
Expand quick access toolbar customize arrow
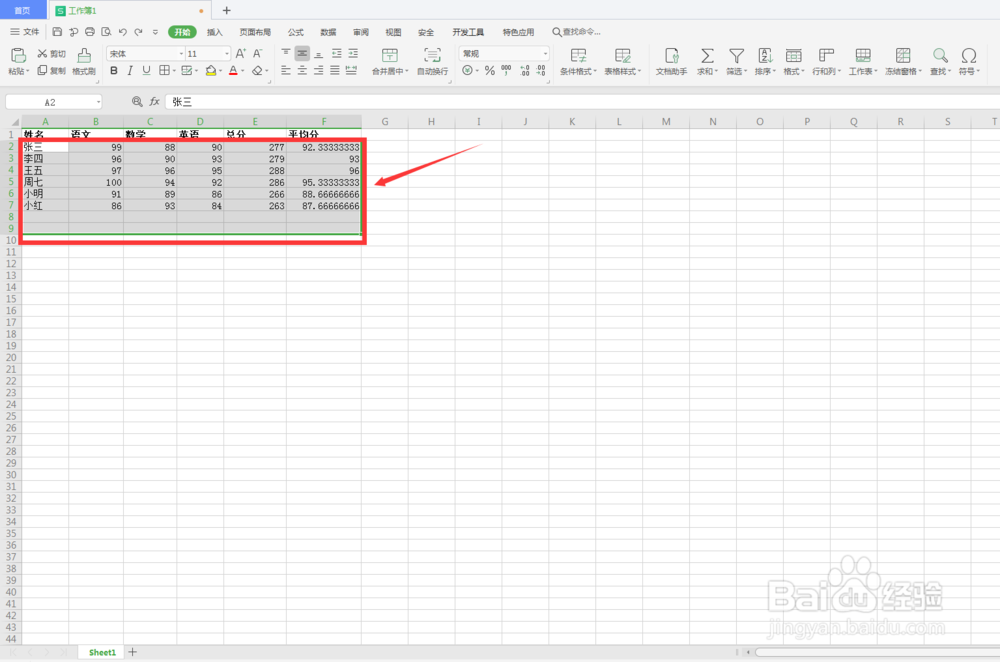click(155, 31)
